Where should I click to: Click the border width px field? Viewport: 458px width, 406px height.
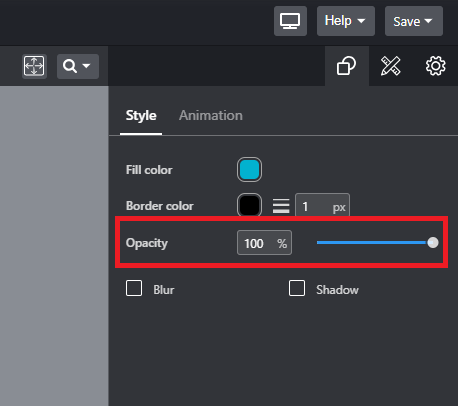click(322, 206)
